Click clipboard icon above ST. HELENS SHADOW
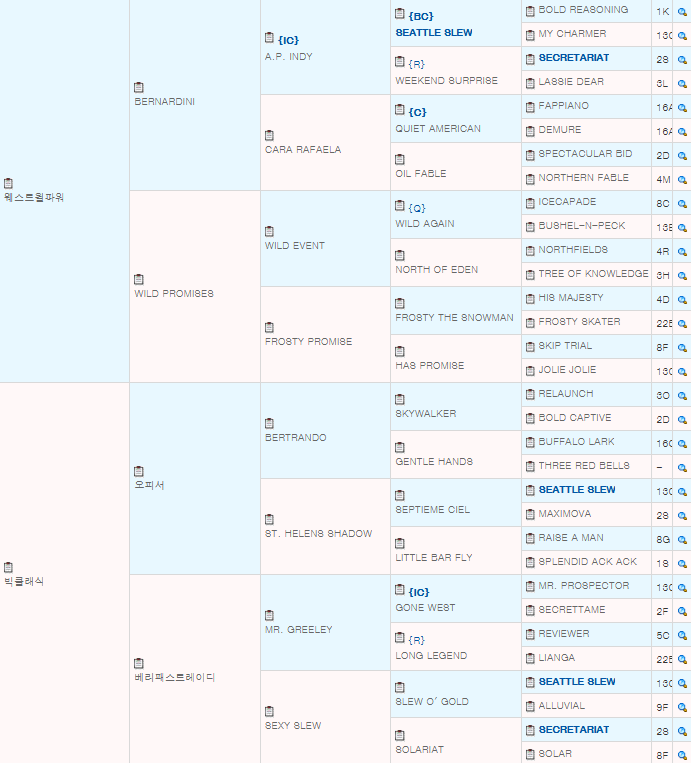Screen dimensions: 691x763 269,519
